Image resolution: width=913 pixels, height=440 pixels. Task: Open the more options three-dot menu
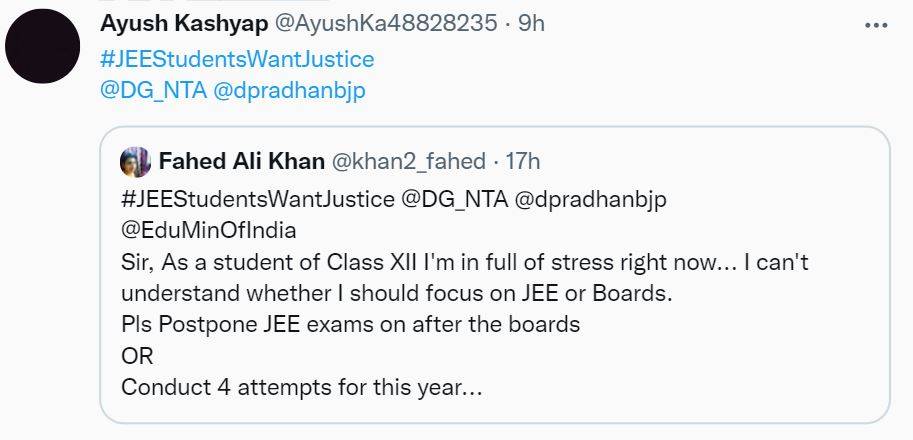click(x=875, y=25)
